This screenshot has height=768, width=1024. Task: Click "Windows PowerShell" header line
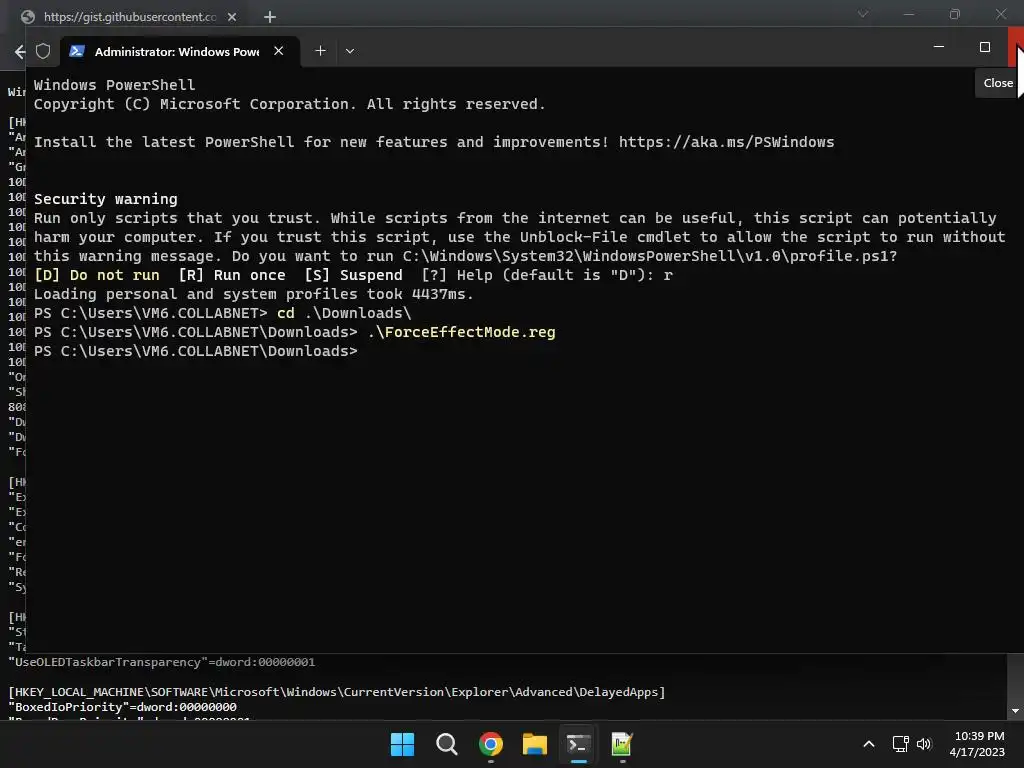114,85
